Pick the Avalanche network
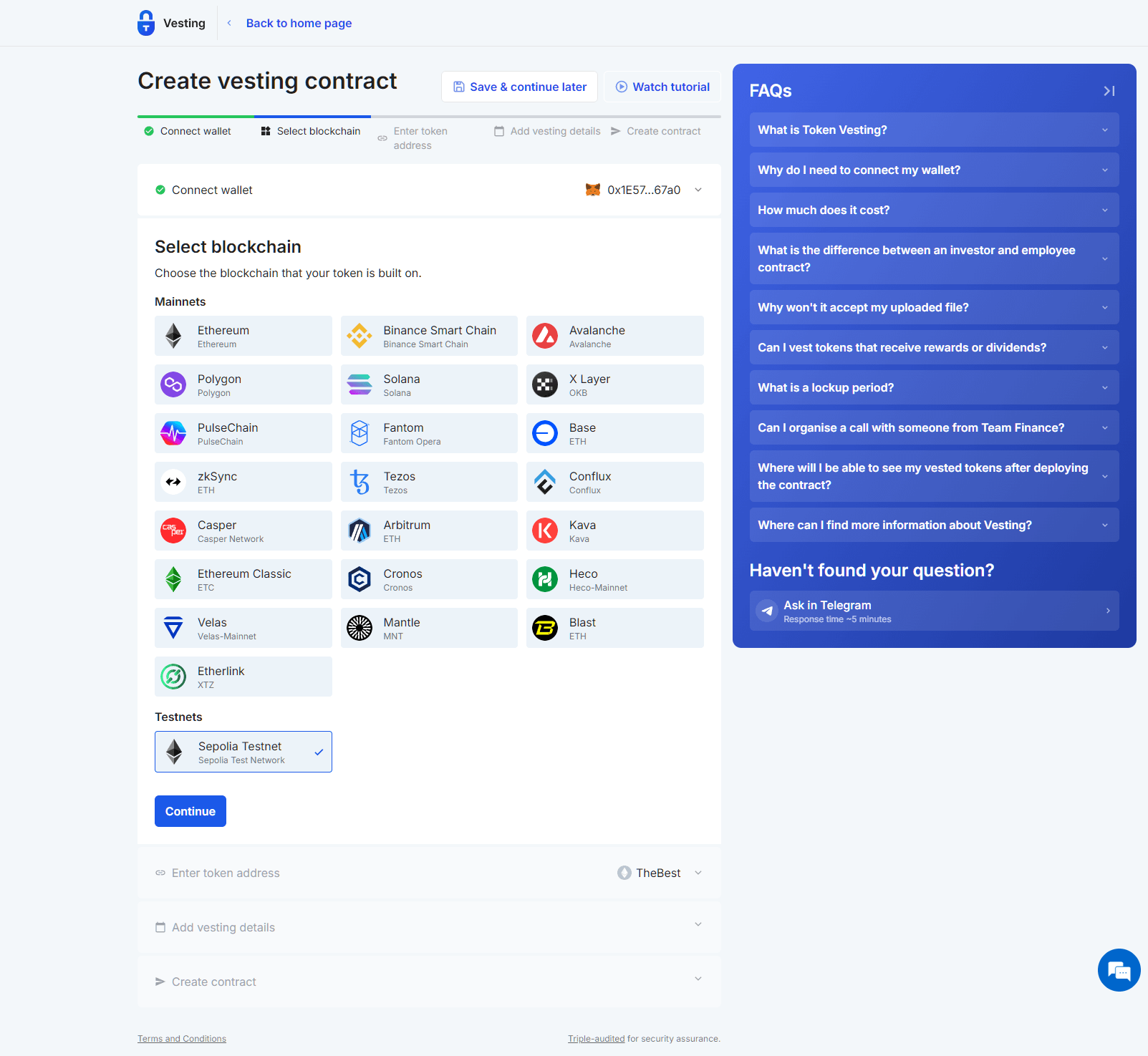 [614, 336]
